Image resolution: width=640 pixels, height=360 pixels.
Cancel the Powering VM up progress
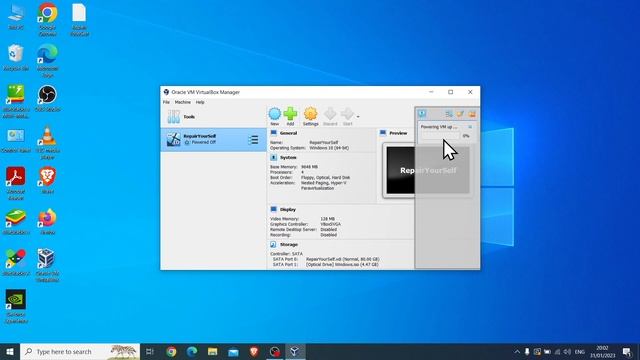coord(470,127)
